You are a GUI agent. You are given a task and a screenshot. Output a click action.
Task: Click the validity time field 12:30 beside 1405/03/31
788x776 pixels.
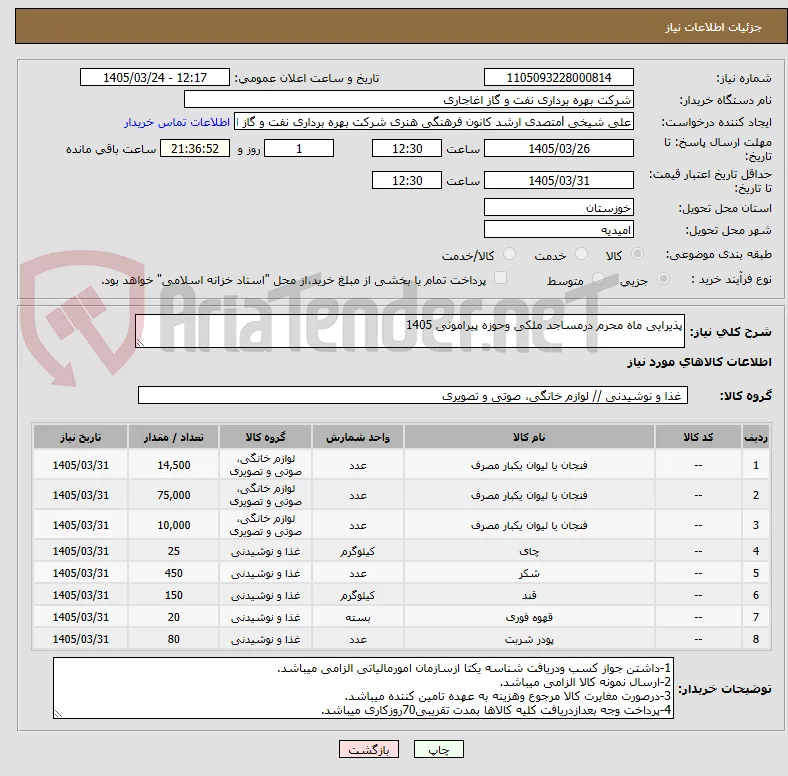pyautogui.click(x=407, y=180)
